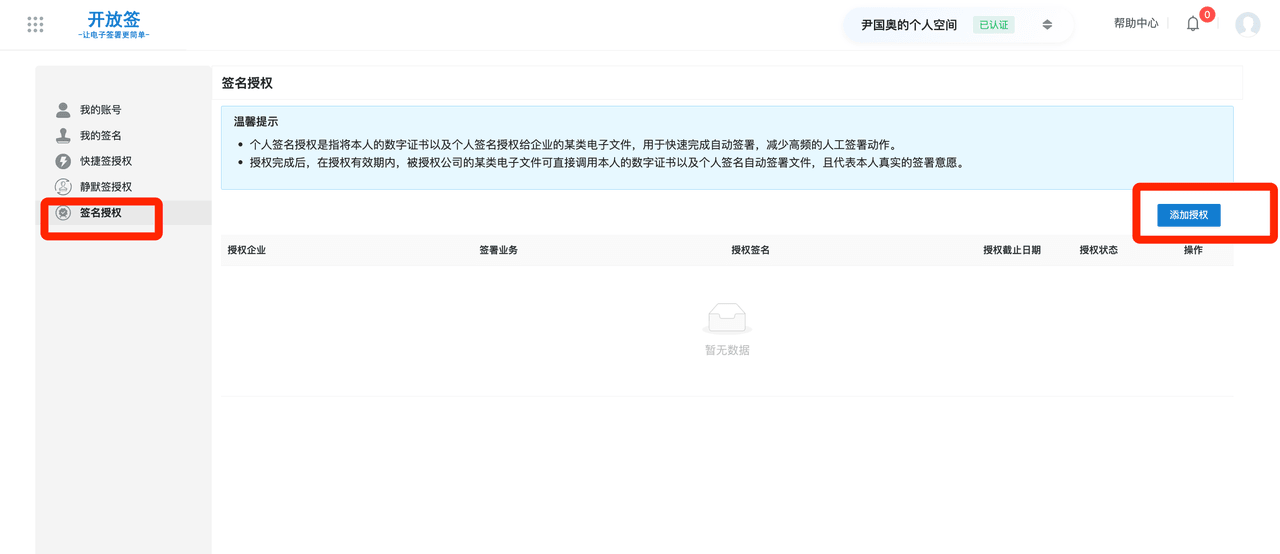Click the user avatar icon
This screenshot has width=1280, height=554.
click(1247, 25)
